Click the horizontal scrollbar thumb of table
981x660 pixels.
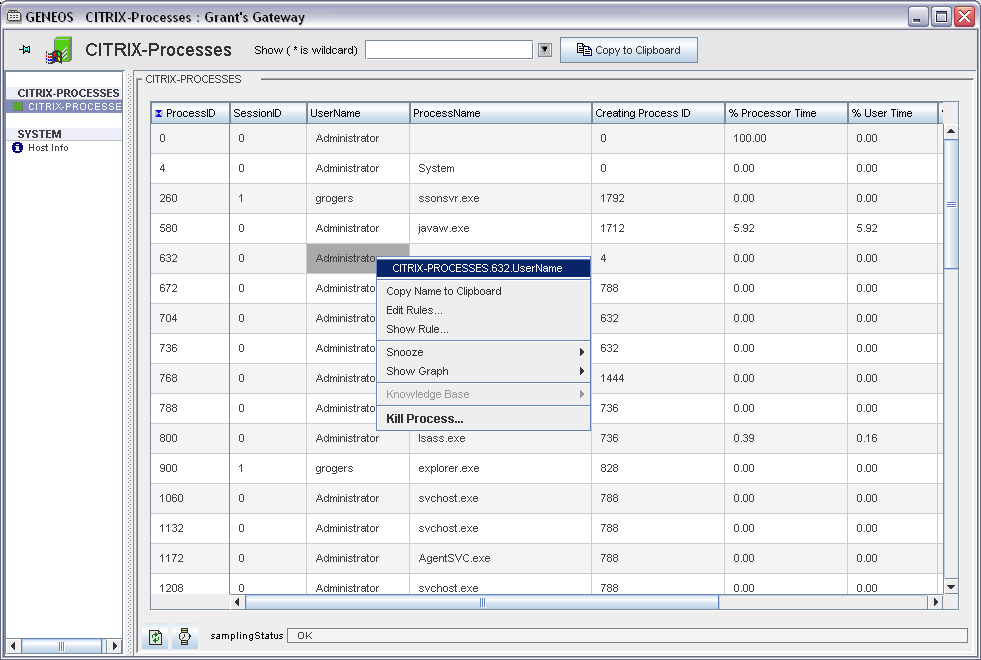coord(482,602)
